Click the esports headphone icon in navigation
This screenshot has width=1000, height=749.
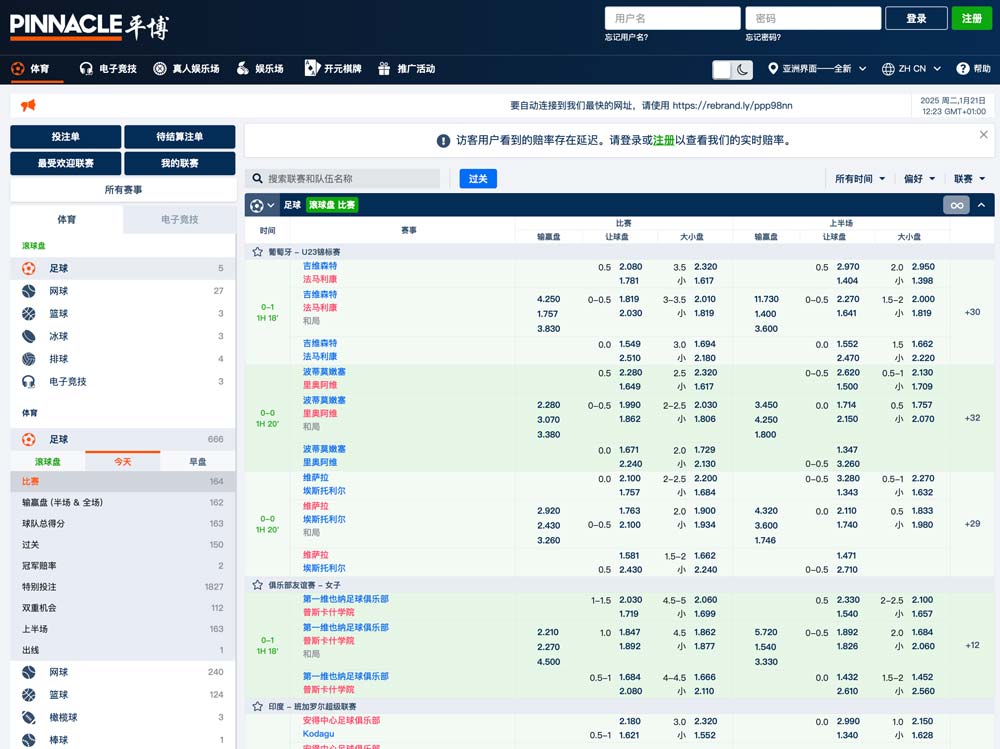point(86,69)
